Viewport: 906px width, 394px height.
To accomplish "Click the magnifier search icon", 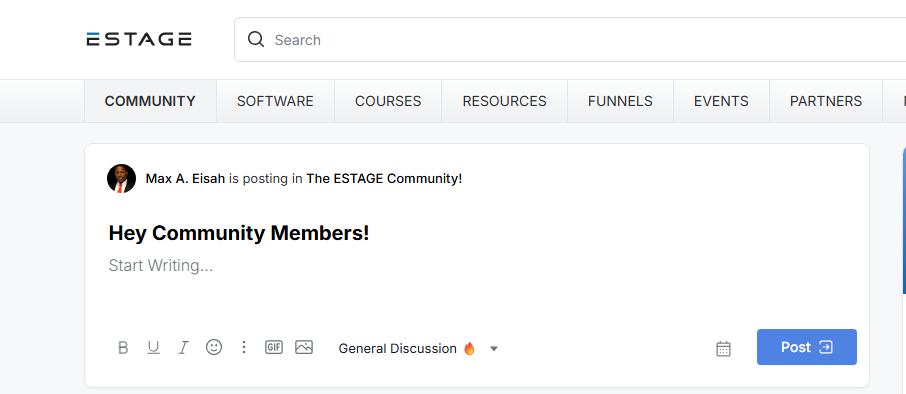I will (x=255, y=39).
